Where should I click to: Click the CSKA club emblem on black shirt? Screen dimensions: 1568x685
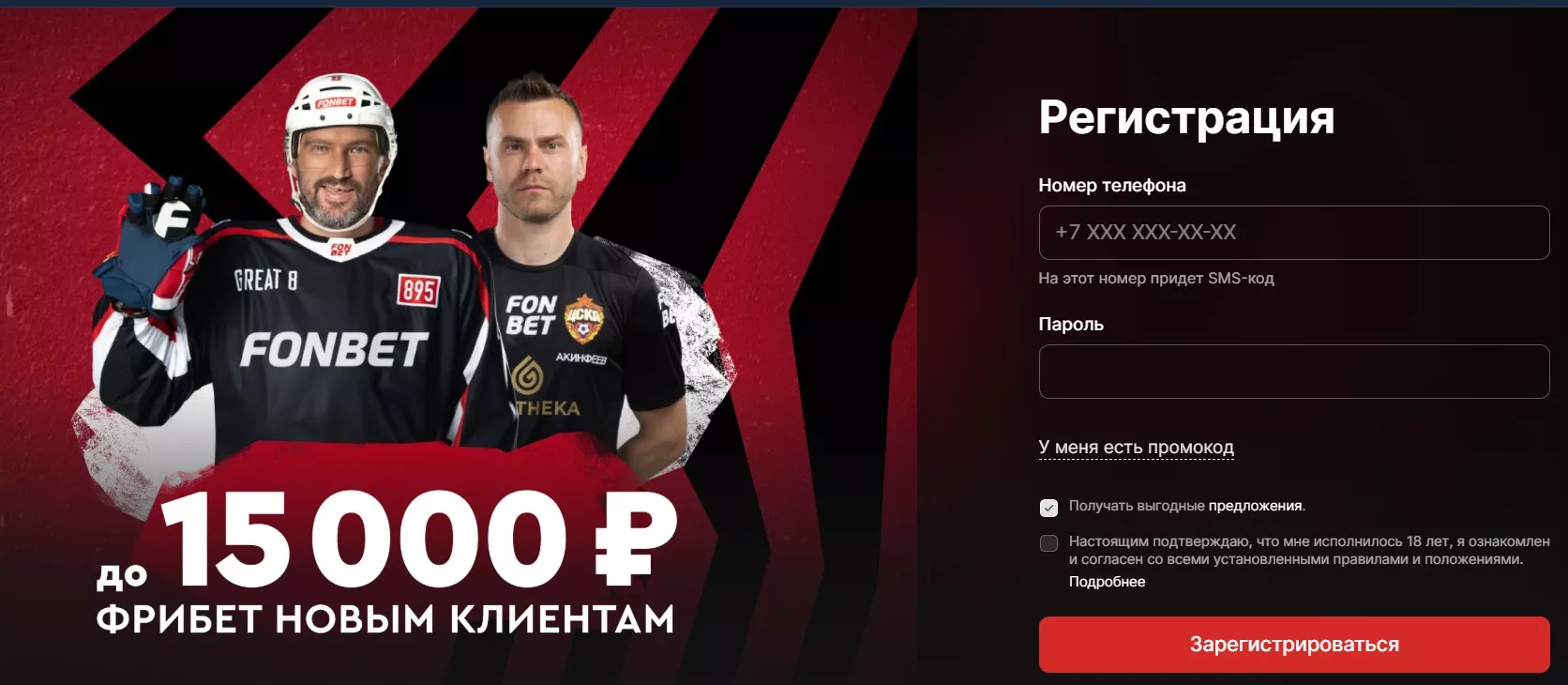(x=583, y=319)
